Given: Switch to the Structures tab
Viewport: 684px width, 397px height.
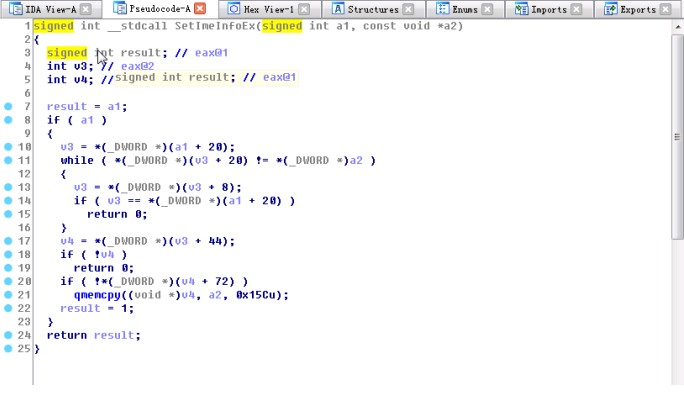Looking at the screenshot, I should point(373,9).
